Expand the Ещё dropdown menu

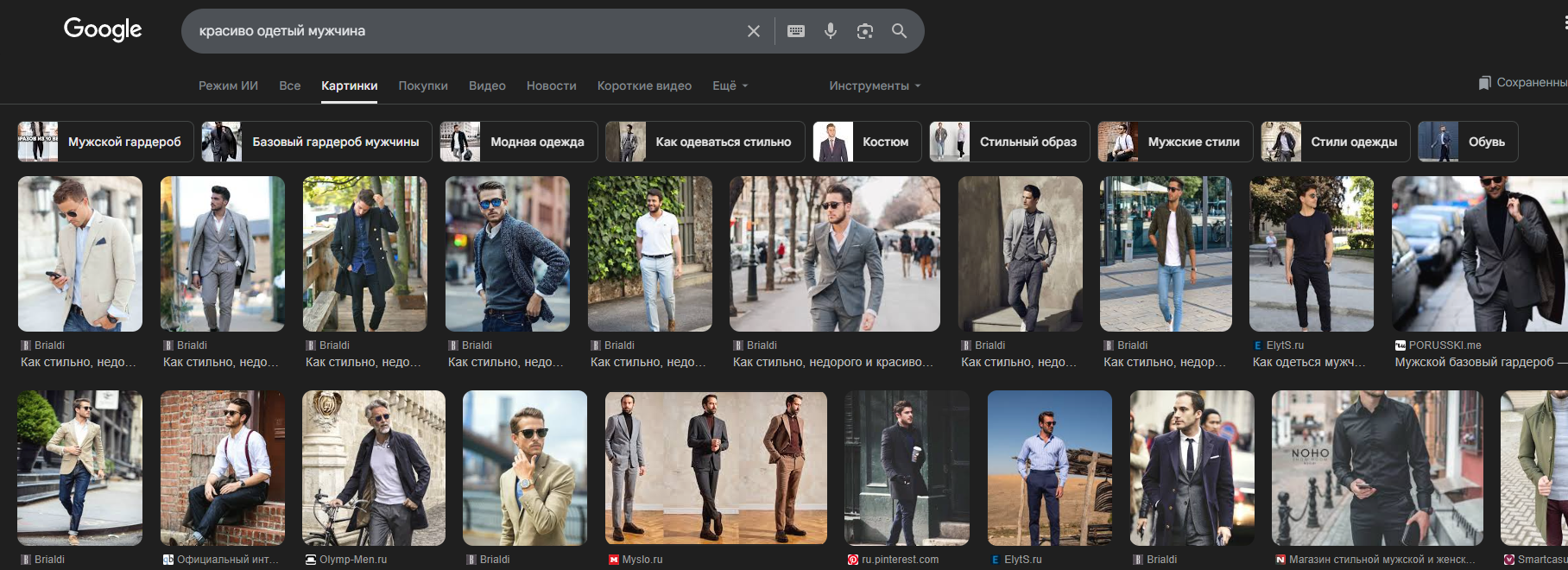(x=730, y=85)
